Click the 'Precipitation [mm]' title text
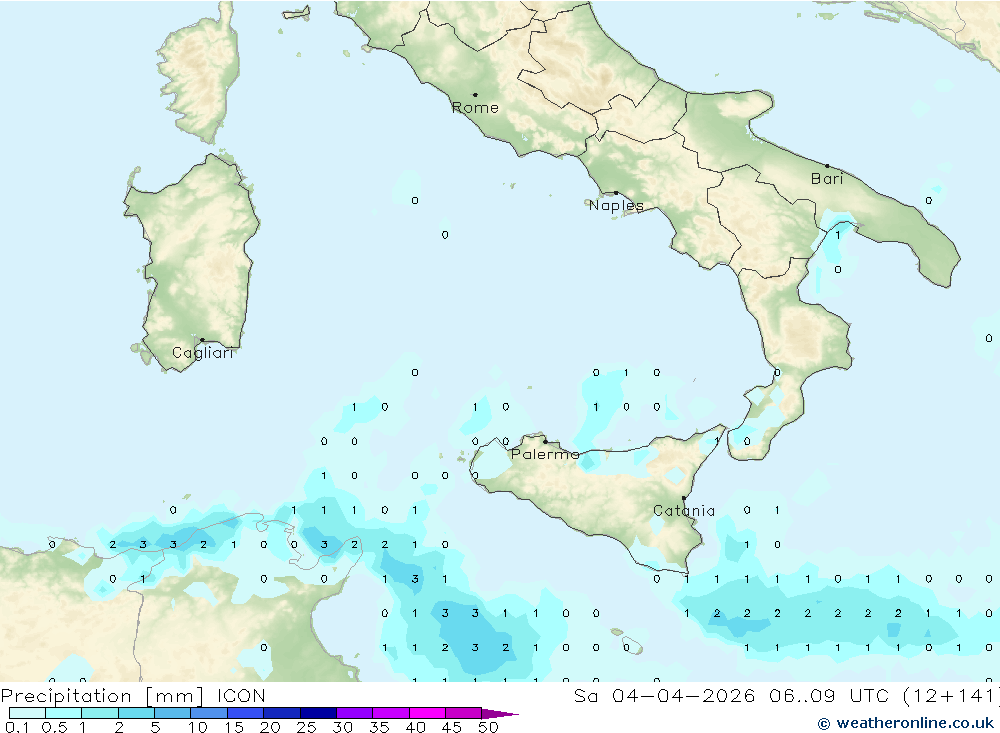Image resolution: width=1000 pixels, height=733 pixels. tap(102, 696)
